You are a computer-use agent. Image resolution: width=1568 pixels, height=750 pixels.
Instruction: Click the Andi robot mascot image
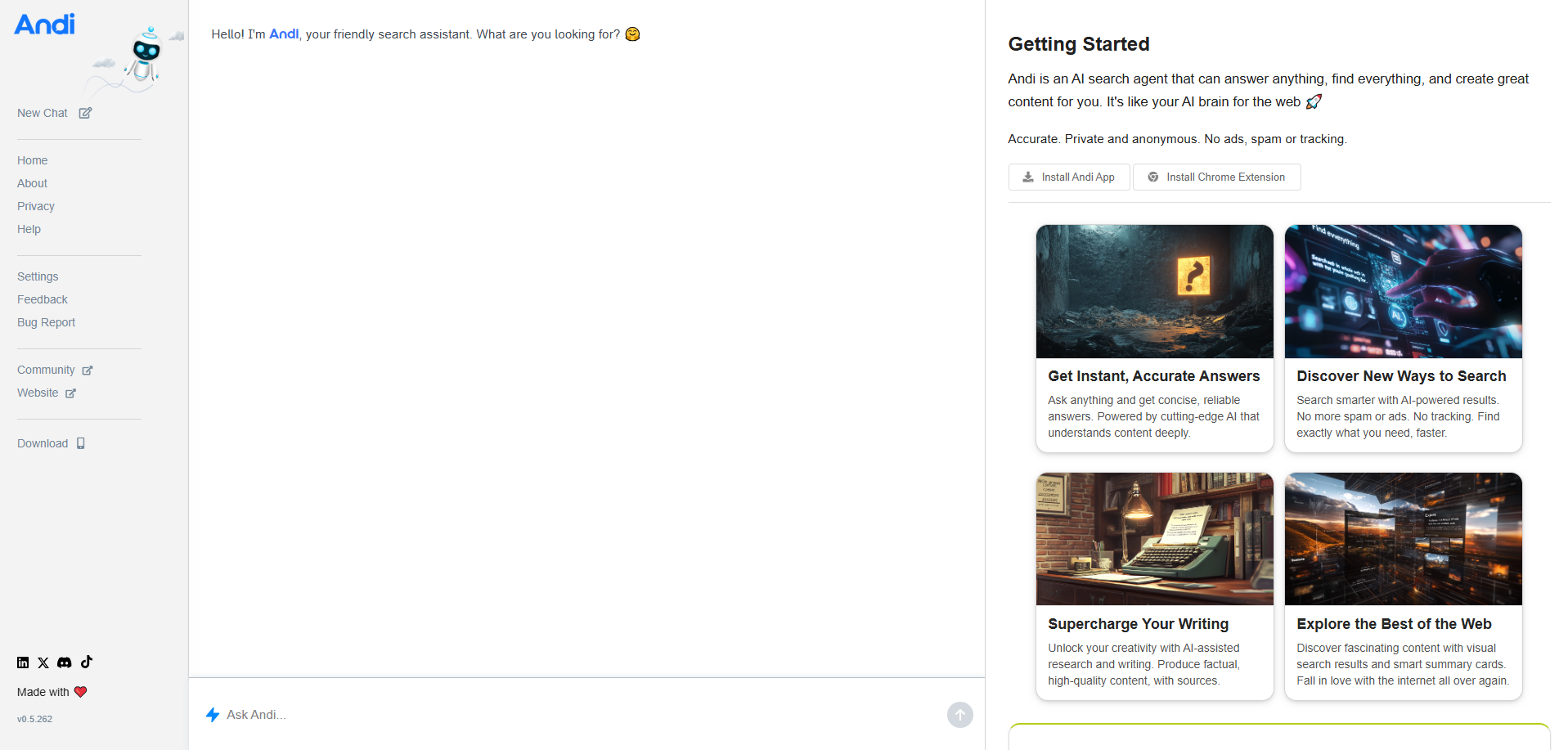click(146, 57)
